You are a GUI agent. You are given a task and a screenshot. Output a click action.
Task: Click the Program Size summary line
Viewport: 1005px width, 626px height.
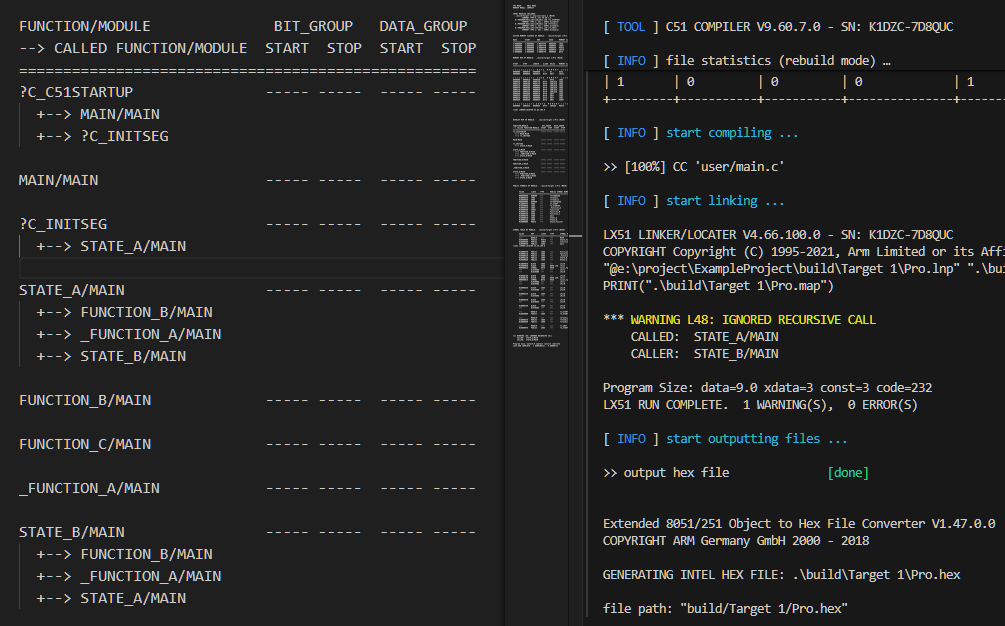[x=768, y=387]
